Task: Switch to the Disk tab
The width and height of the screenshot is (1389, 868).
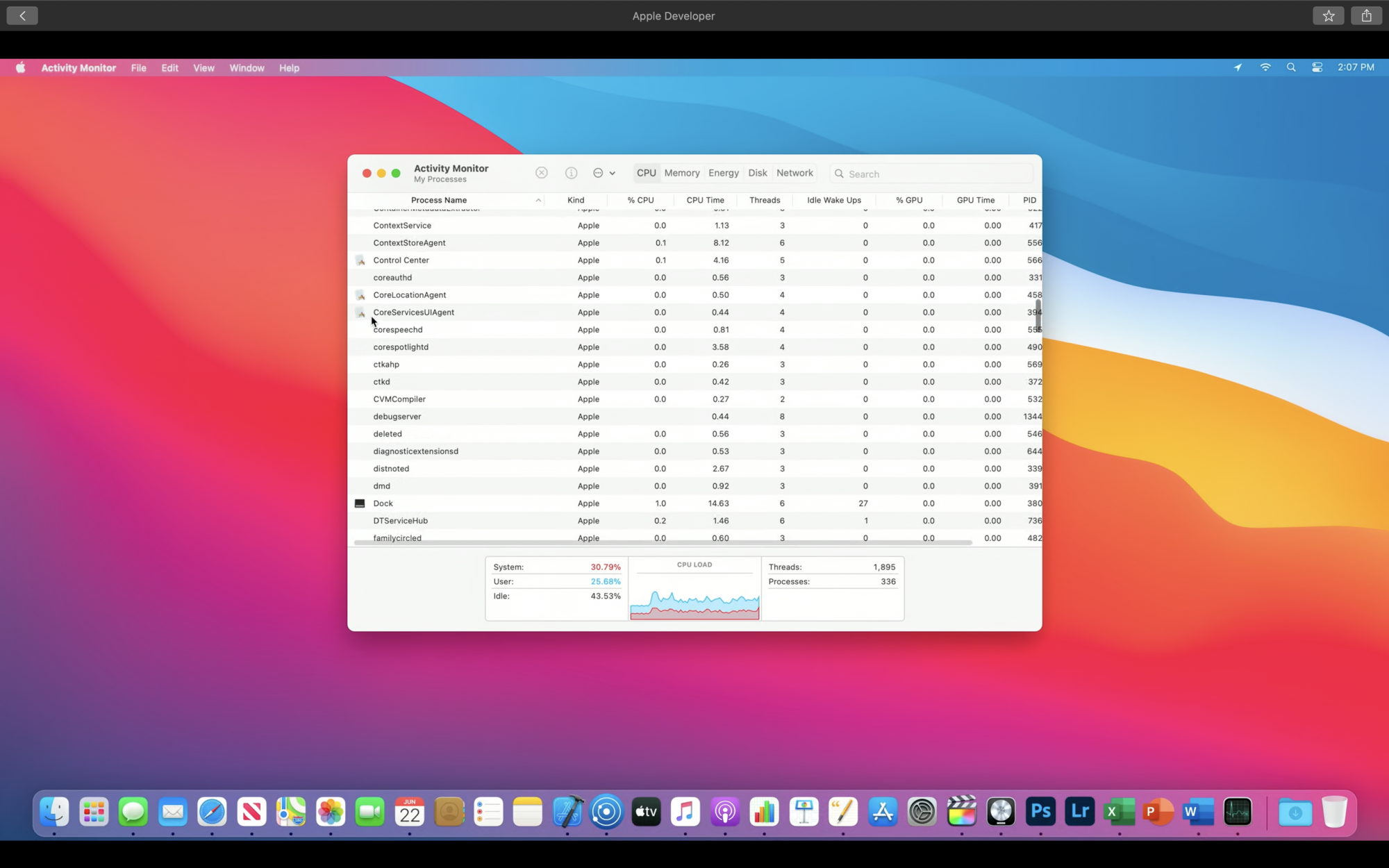Action: tap(758, 173)
